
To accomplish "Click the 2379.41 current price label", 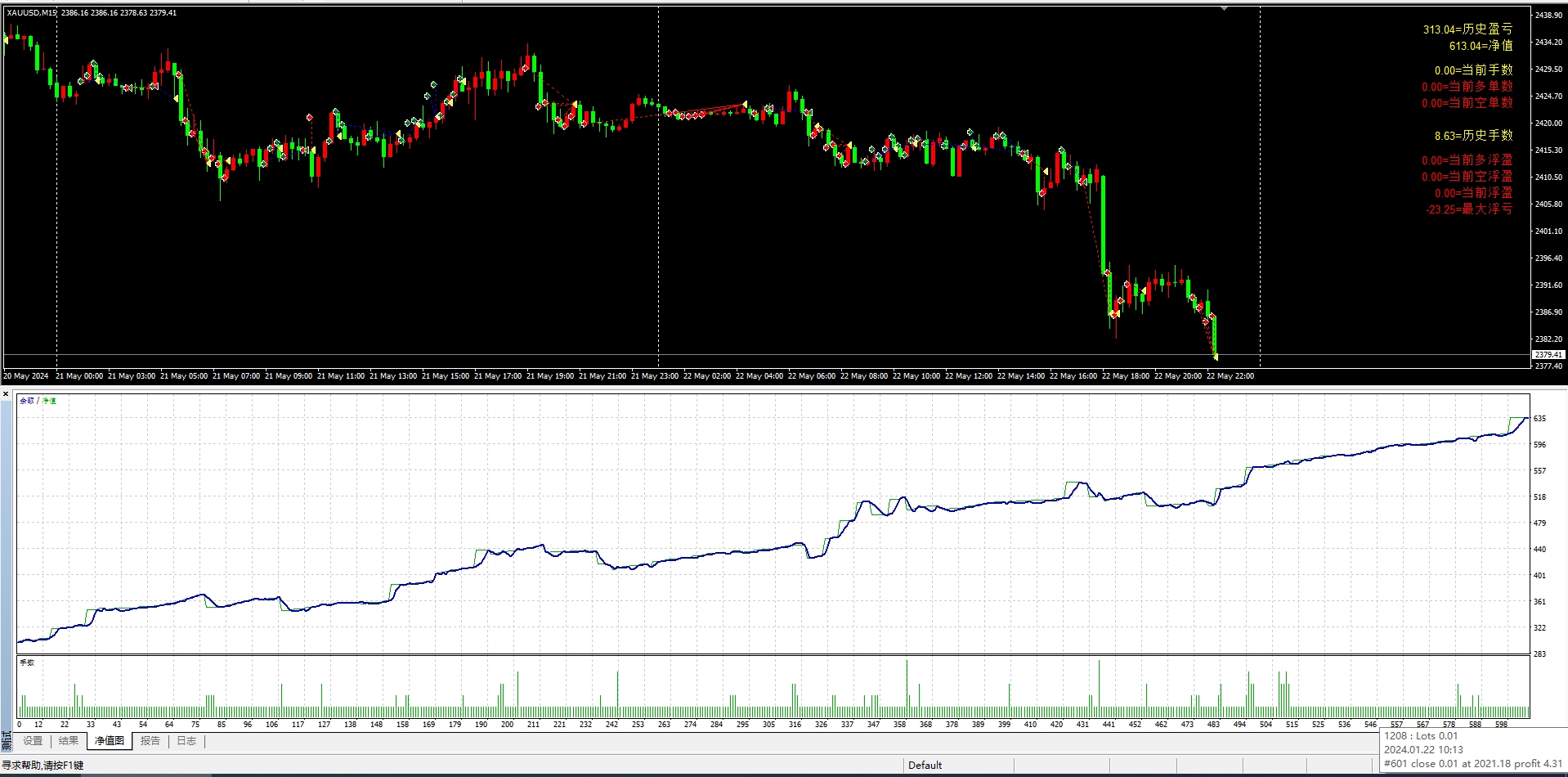I will 1548,355.
